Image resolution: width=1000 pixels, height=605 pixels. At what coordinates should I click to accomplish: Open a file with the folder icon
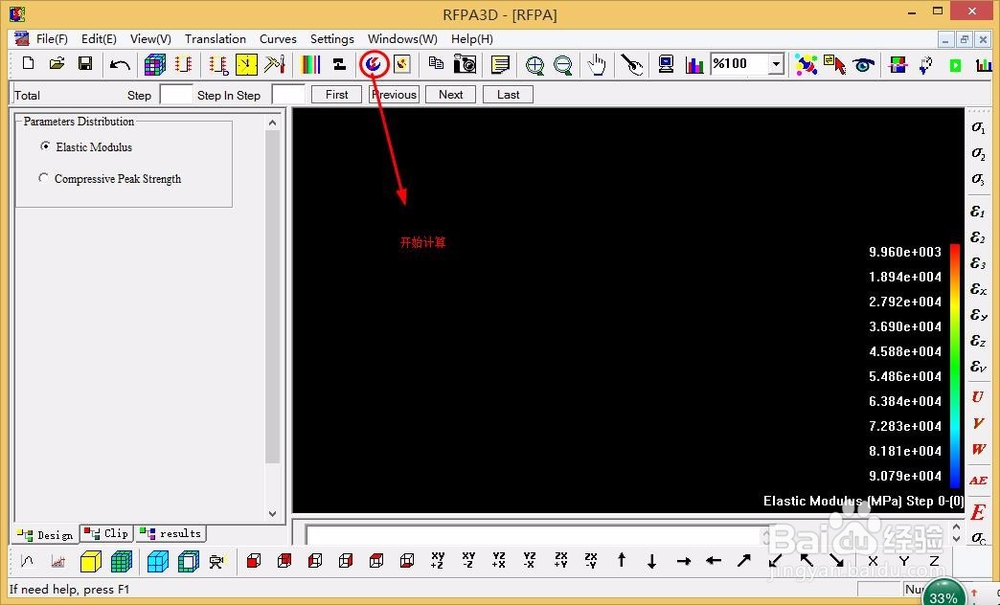click(x=57, y=63)
